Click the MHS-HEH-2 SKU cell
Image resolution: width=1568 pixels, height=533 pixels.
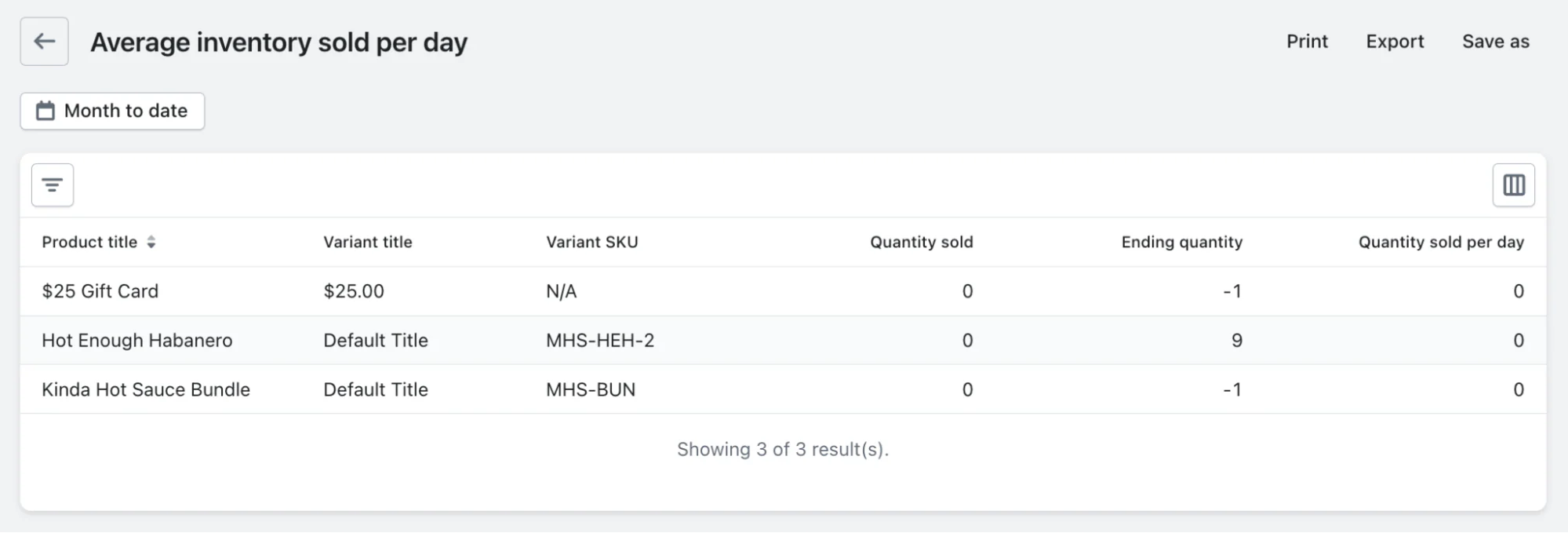click(x=599, y=341)
